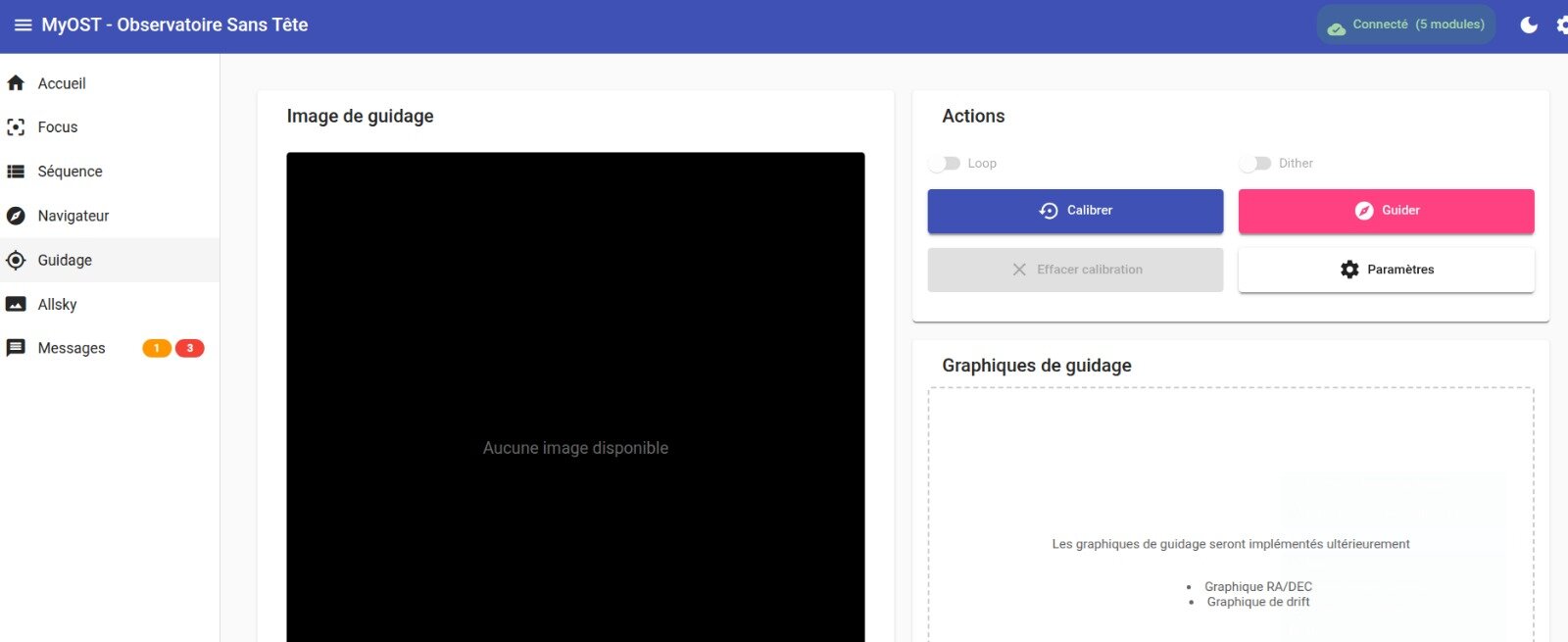
Task: Open the Séquence section
Action: point(110,172)
